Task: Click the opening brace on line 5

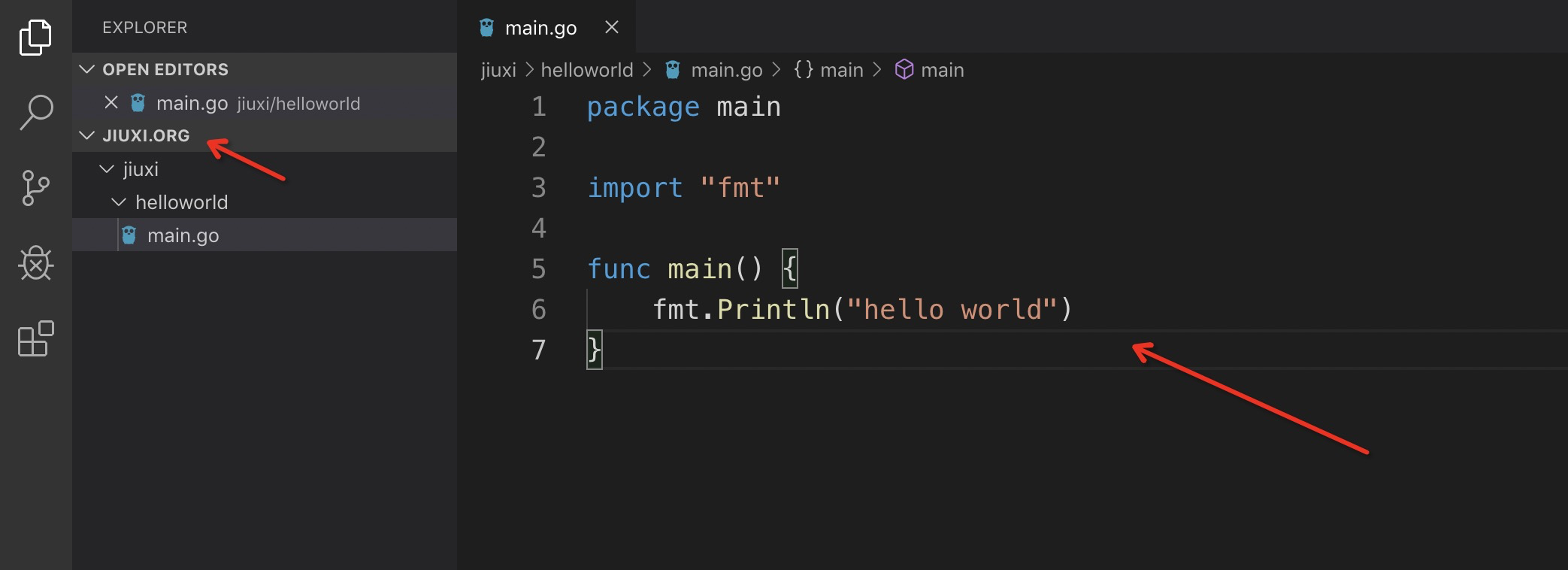Action: (789, 269)
